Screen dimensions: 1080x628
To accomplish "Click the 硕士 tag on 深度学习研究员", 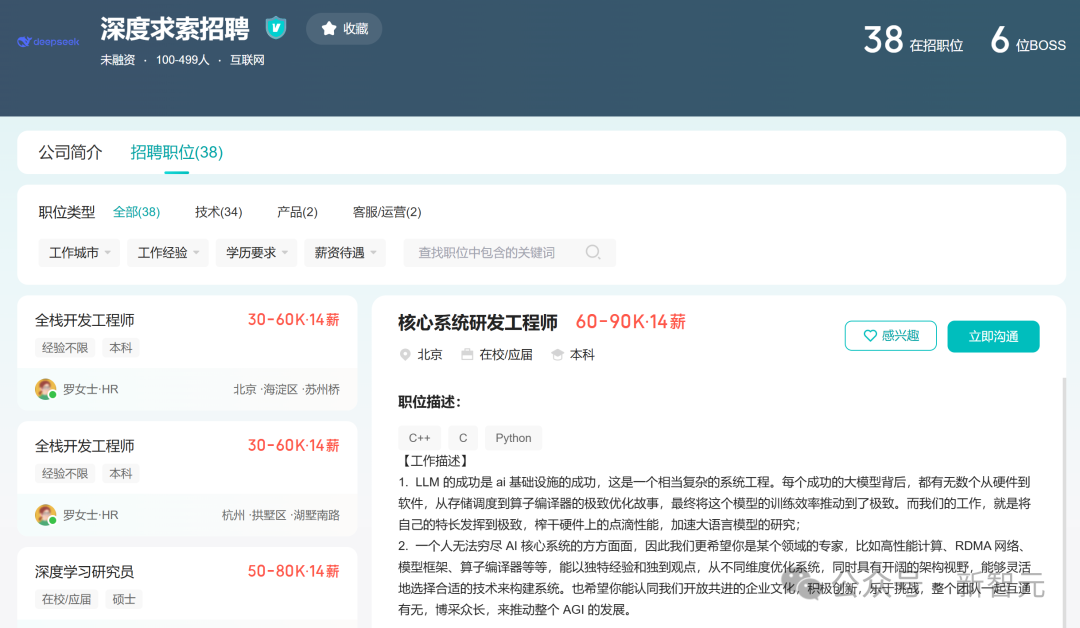I will (x=124, y=599).
